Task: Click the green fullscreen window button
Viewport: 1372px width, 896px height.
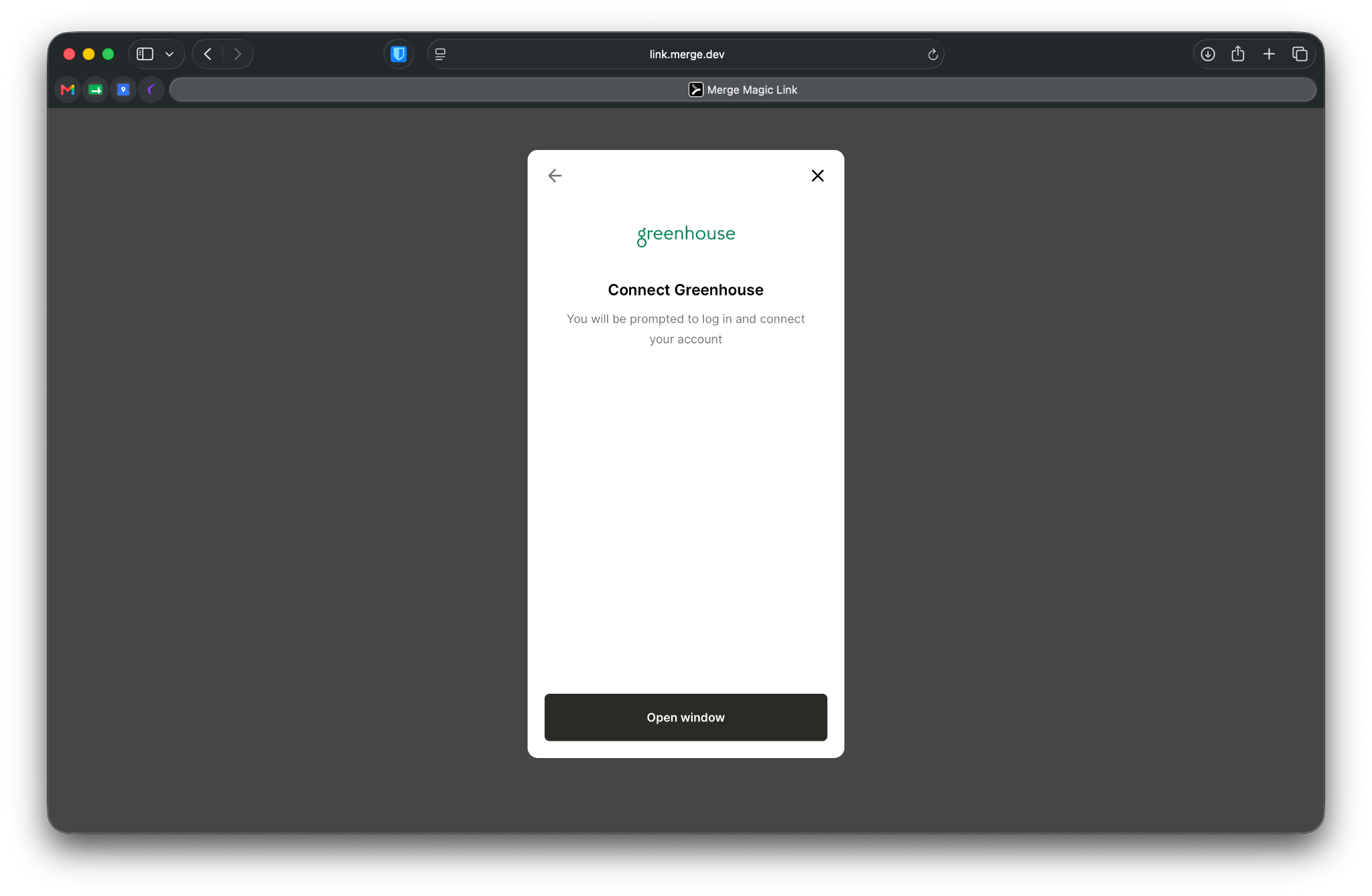Action: click(108, 54)
